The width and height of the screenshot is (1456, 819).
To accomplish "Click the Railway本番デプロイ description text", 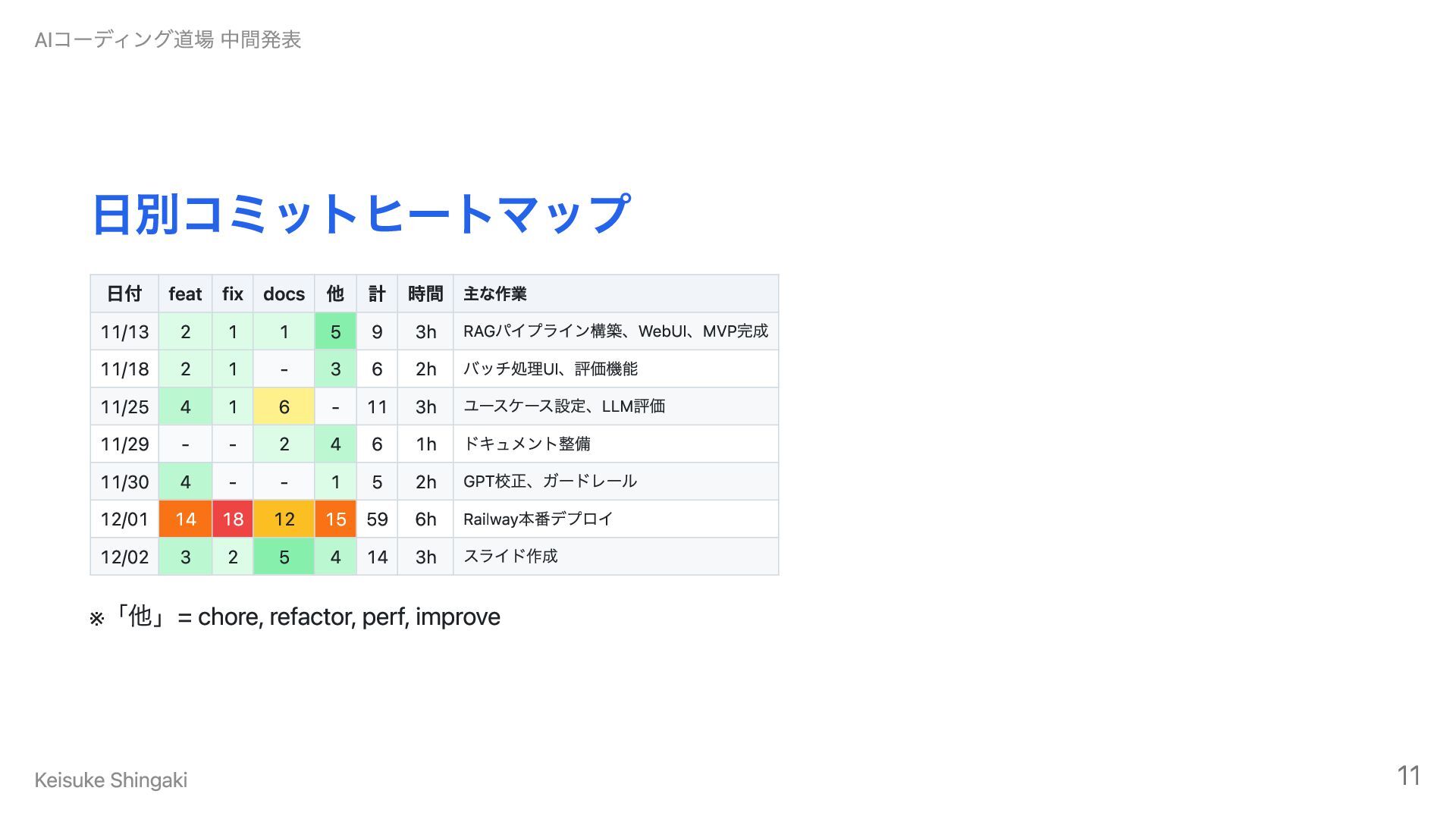I will tap(538, 519).
